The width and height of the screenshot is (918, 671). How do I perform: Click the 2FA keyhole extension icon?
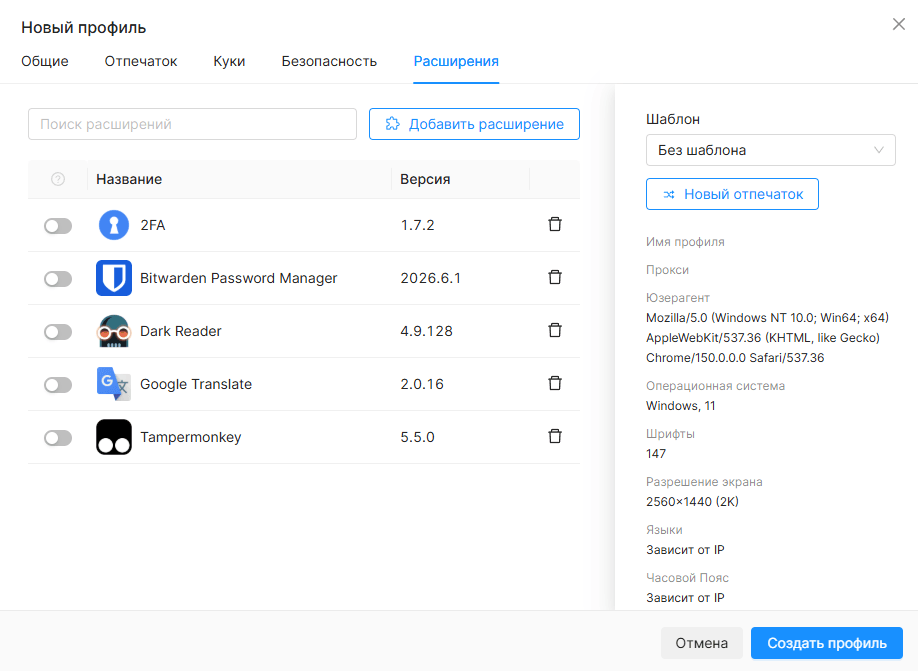[114, 225]
